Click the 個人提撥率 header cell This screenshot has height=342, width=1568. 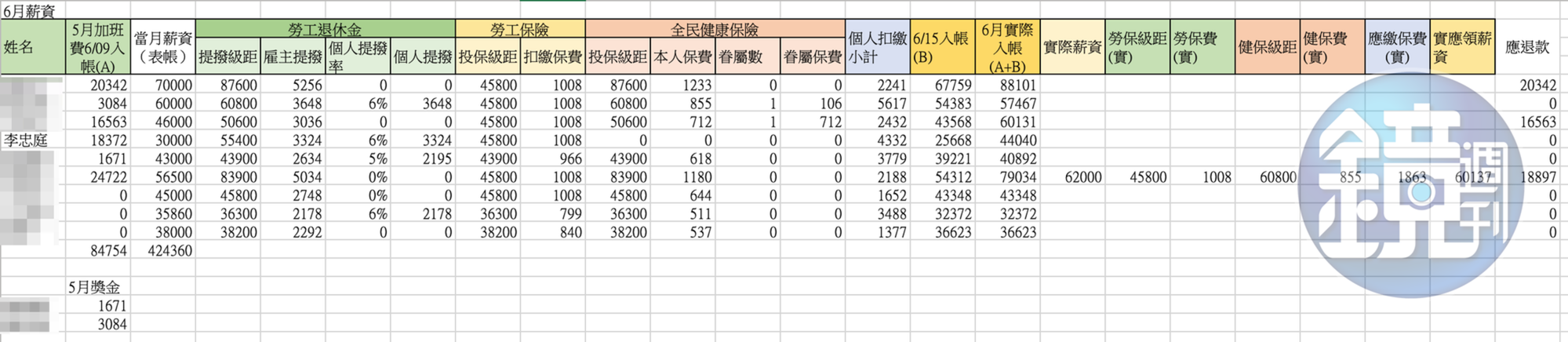pos(358,56)
